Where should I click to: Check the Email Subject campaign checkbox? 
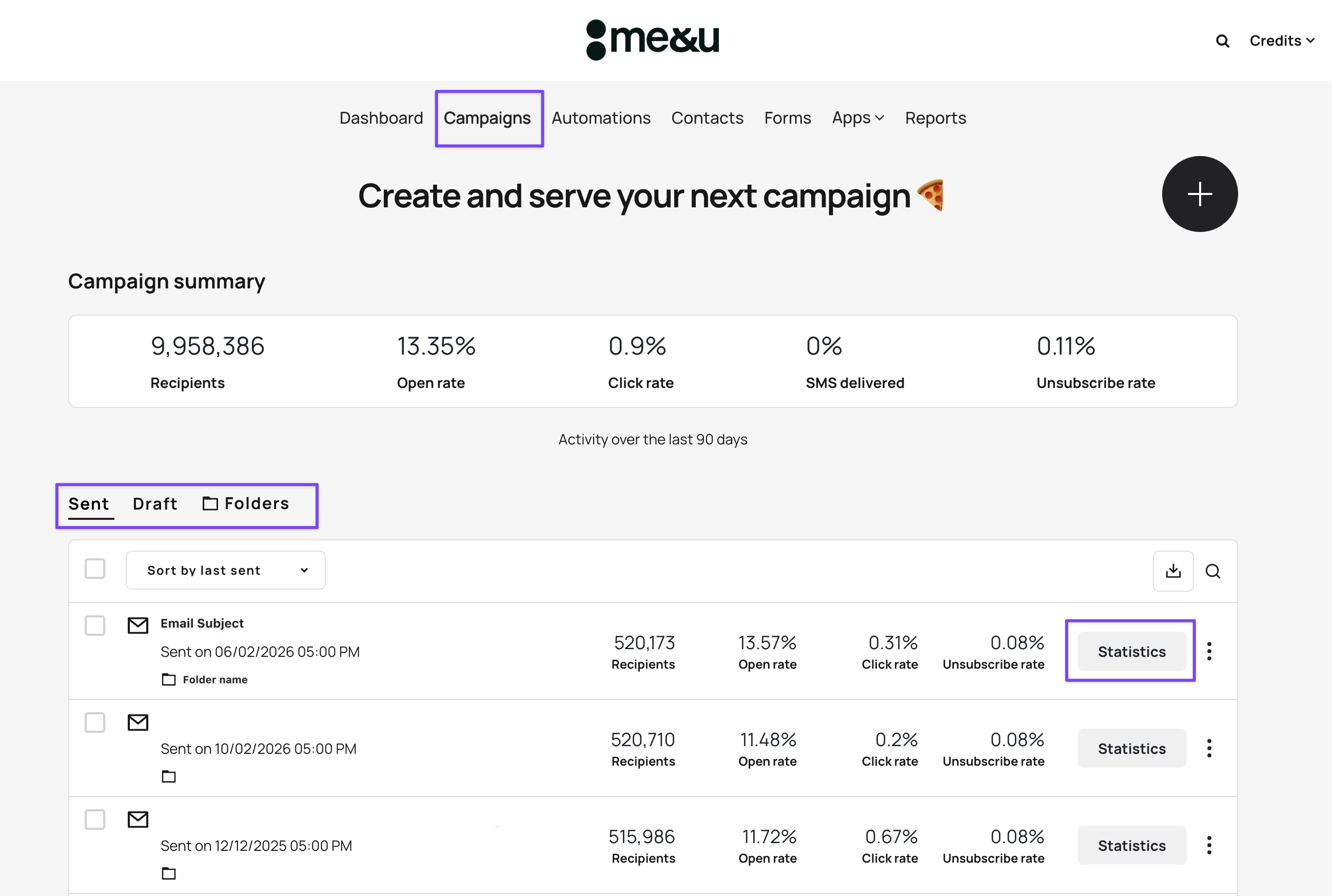(95, 626)
